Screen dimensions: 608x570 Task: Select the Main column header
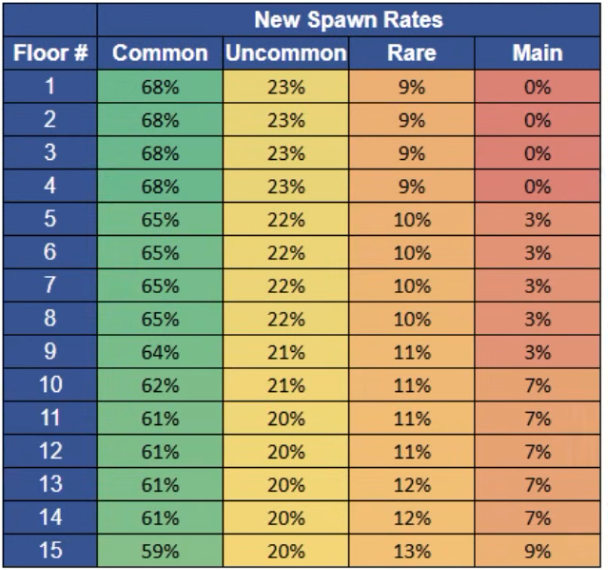(x=537, y=53)
